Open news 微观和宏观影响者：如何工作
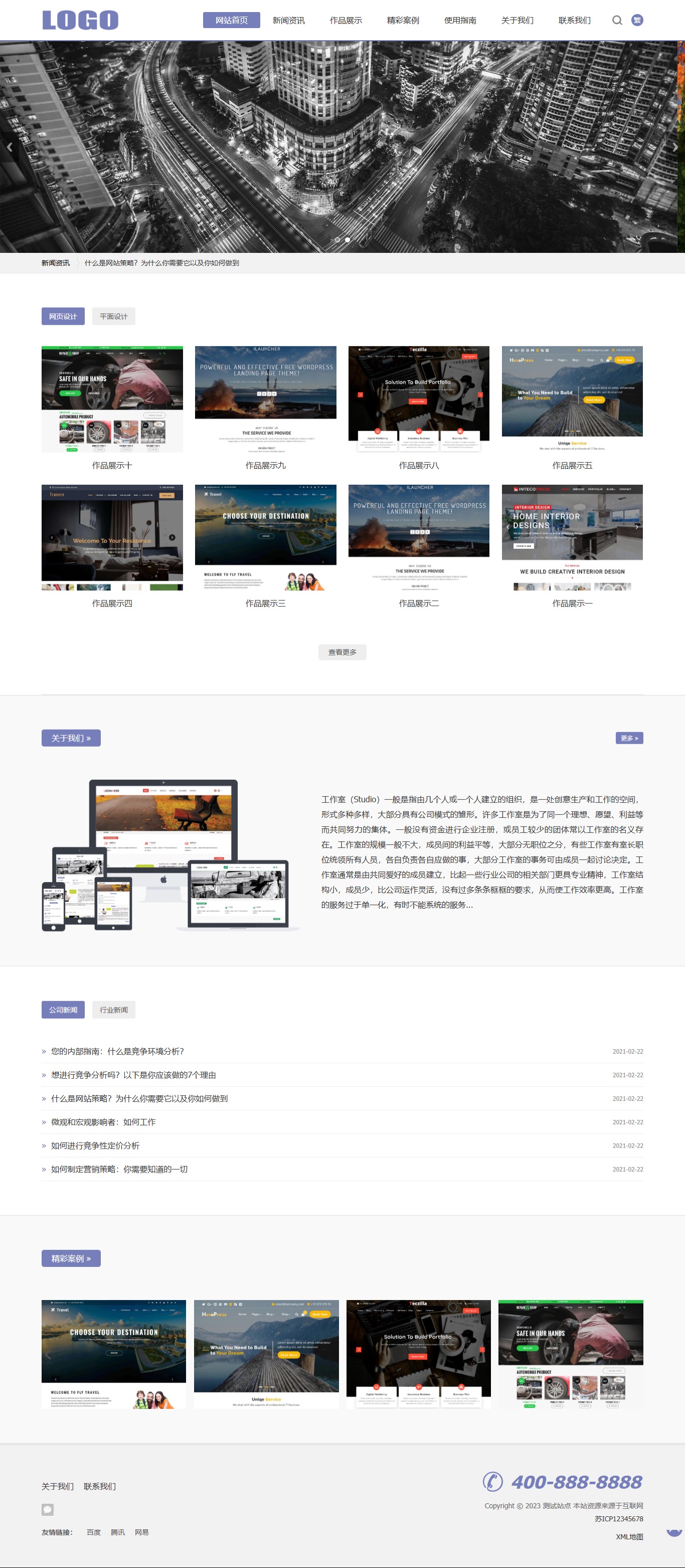The width and height of the screenshot is (685, 1568). [x=103, y=1122]
